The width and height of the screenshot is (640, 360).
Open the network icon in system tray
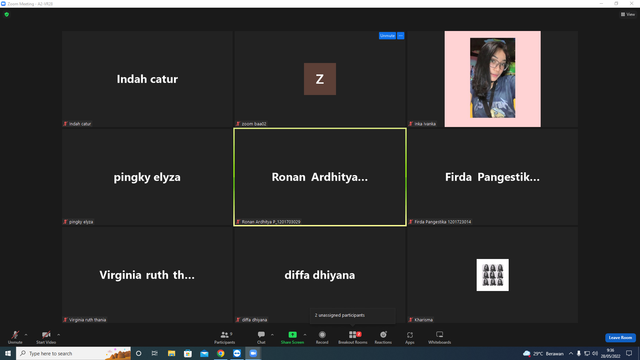pos(587,353)
